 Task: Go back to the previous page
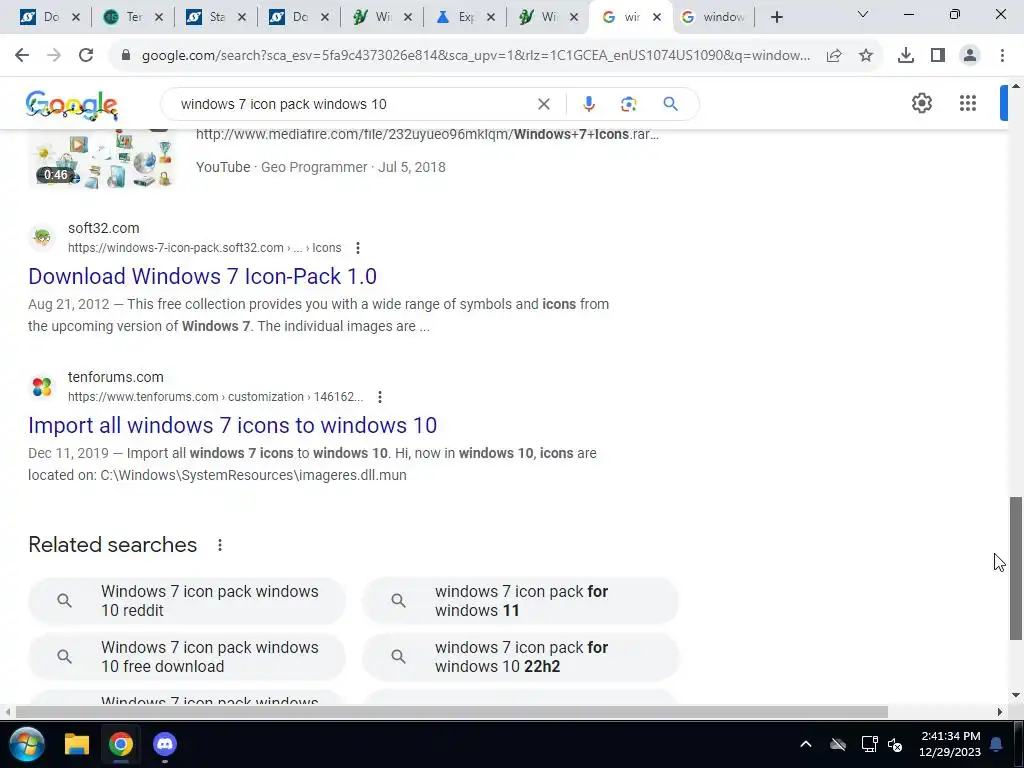(22, 56)
